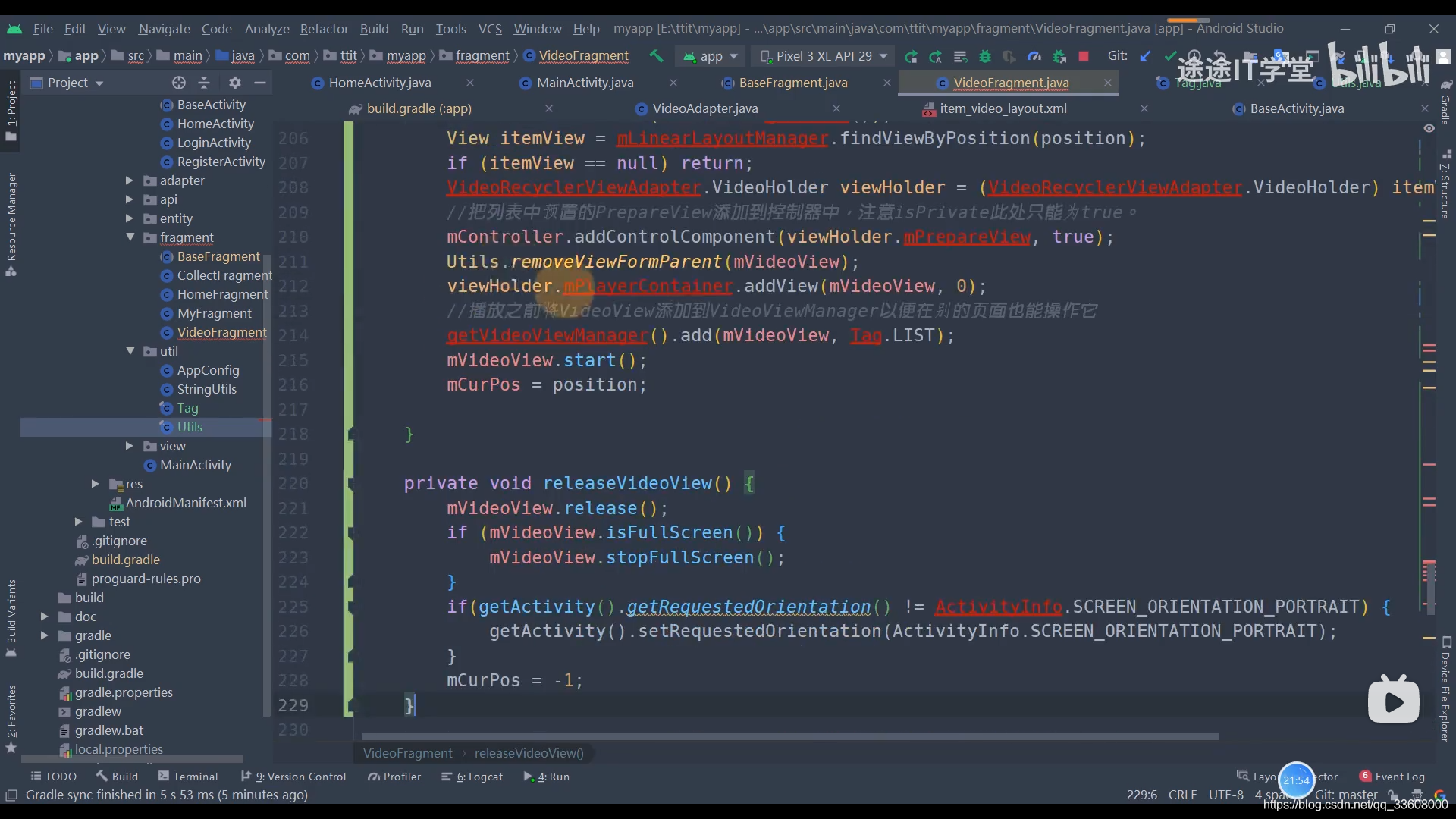Screen dimensions: 1456x819
Task: Expand the res folder
Action: pos(95,484)
